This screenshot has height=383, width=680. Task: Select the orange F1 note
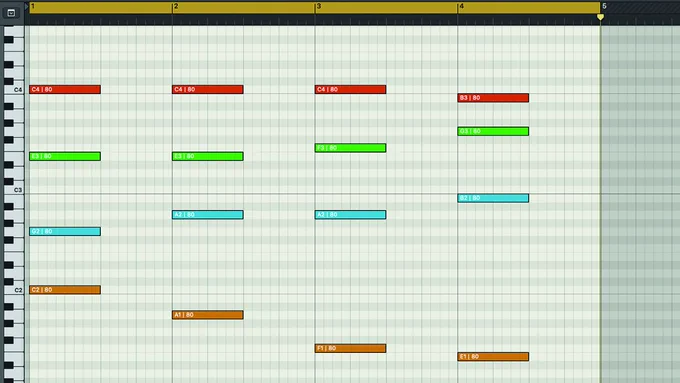[350, 348]
